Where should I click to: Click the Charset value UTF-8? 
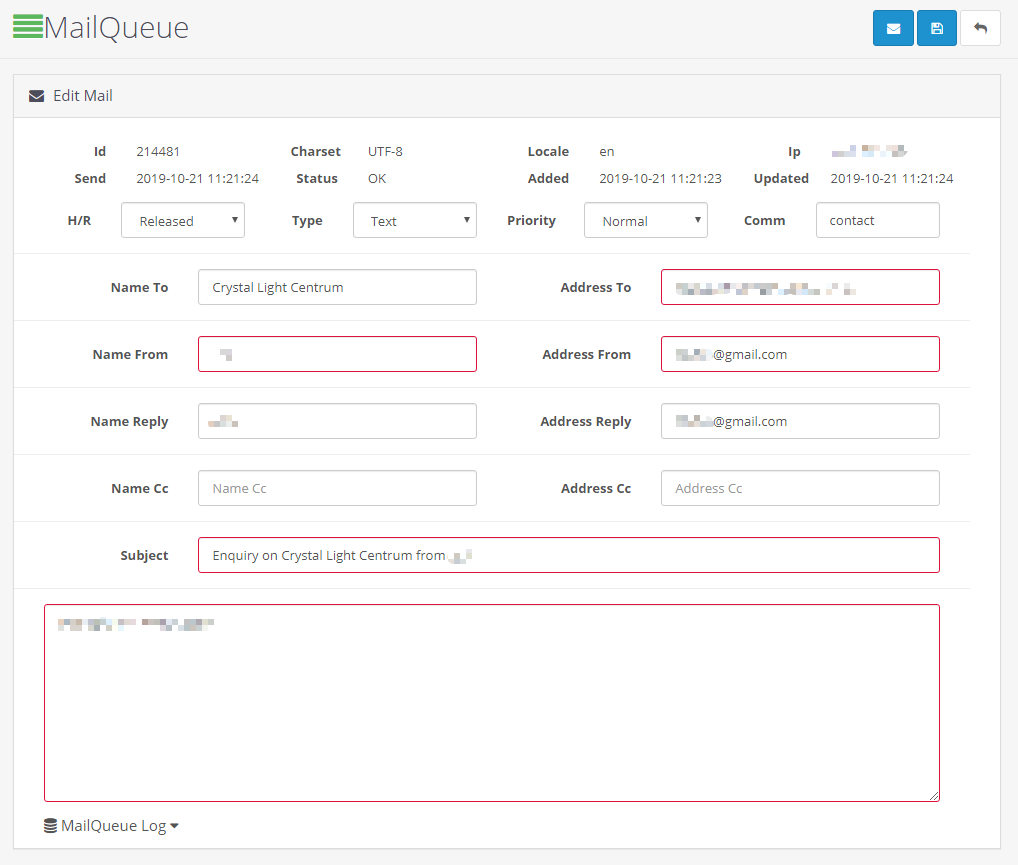tap(385, 151)
